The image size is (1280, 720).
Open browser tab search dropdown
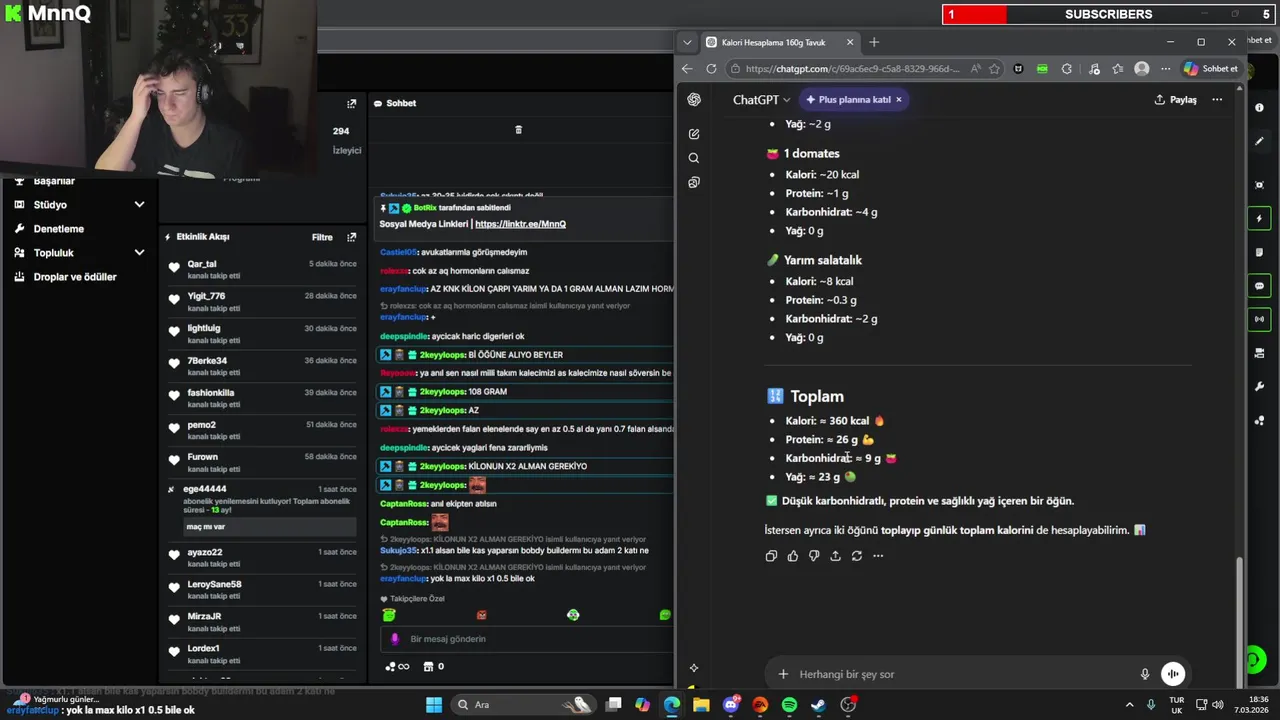(686, 42)
